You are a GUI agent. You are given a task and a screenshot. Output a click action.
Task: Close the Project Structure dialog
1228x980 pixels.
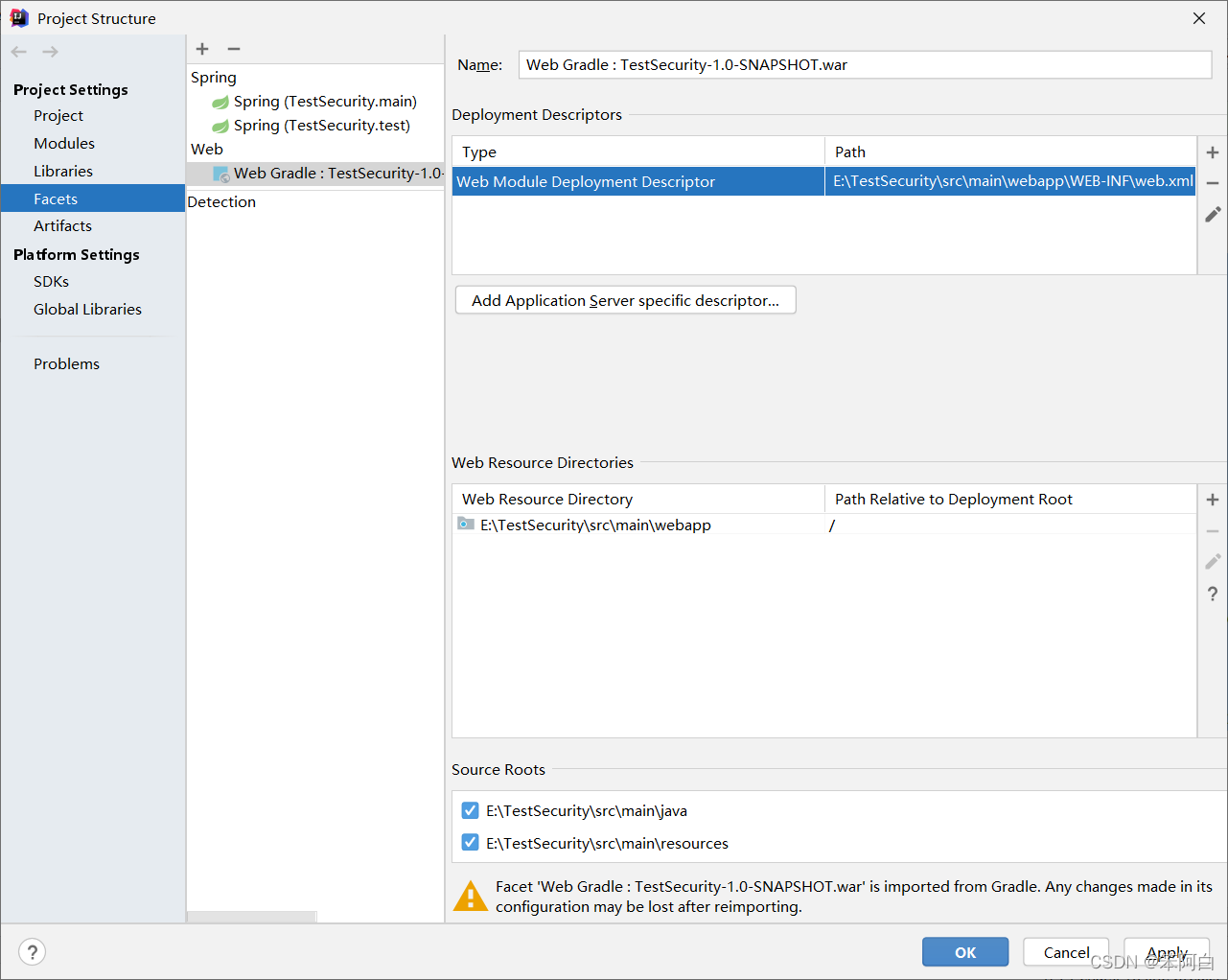1199,18
